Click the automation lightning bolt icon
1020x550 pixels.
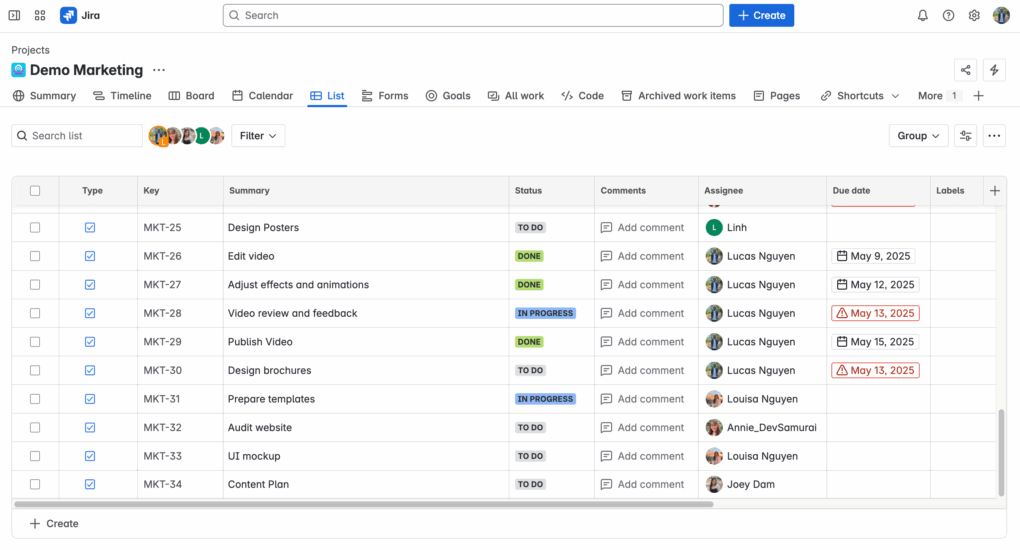994,70
